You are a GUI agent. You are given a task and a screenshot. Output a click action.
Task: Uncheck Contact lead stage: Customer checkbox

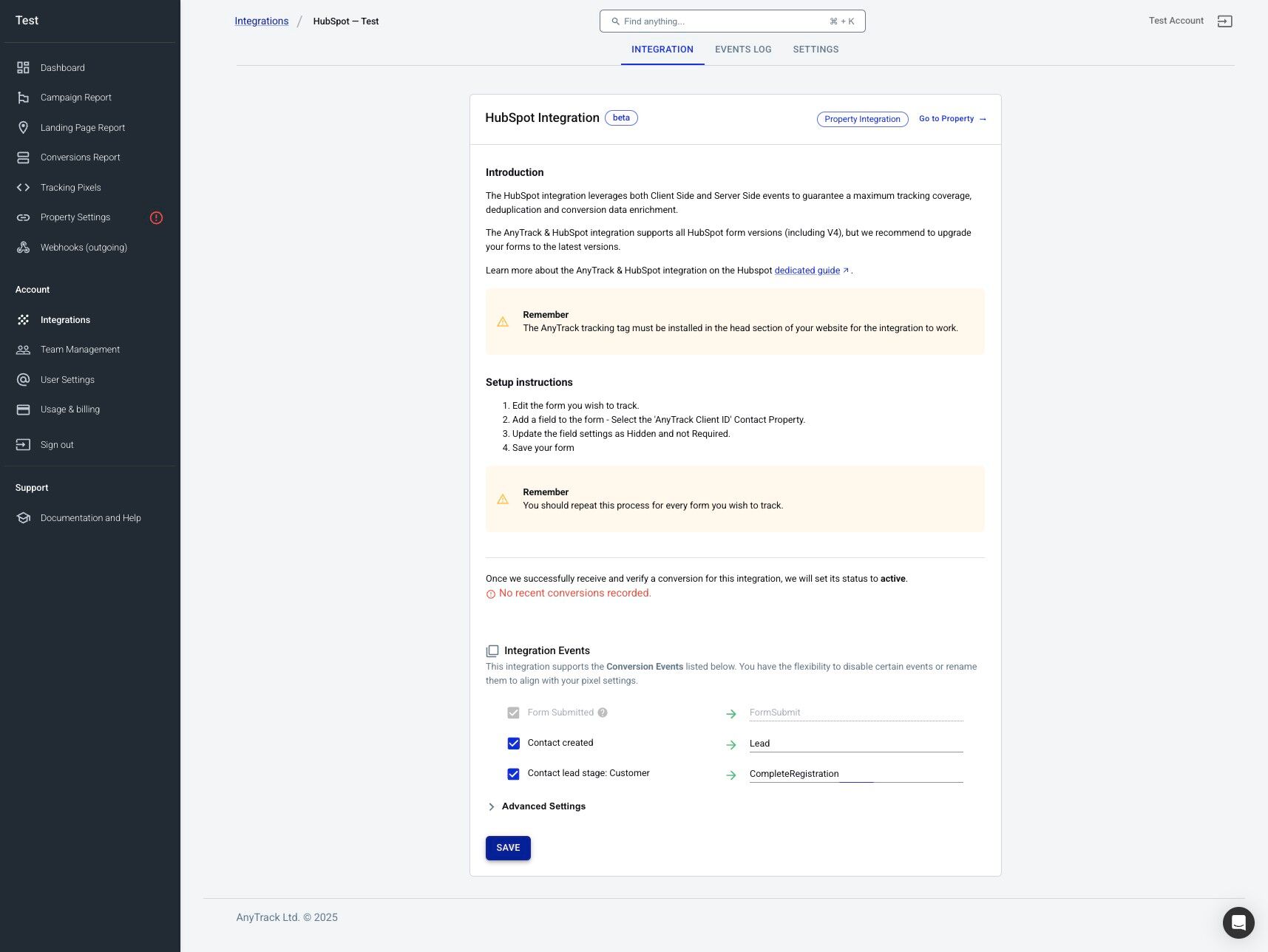513,774
